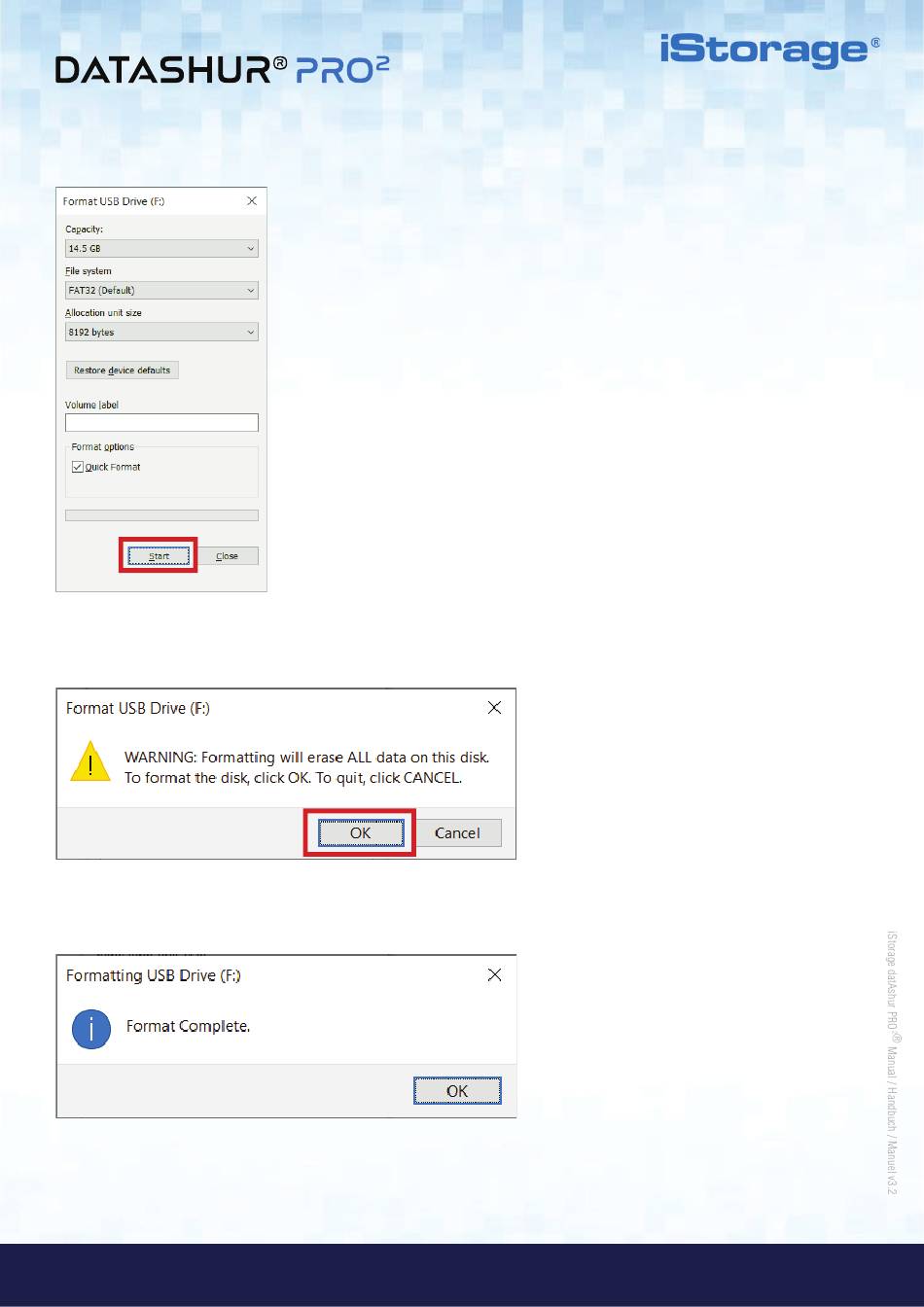Close the Formatting USB Drive complete dialog

point(494,974)
